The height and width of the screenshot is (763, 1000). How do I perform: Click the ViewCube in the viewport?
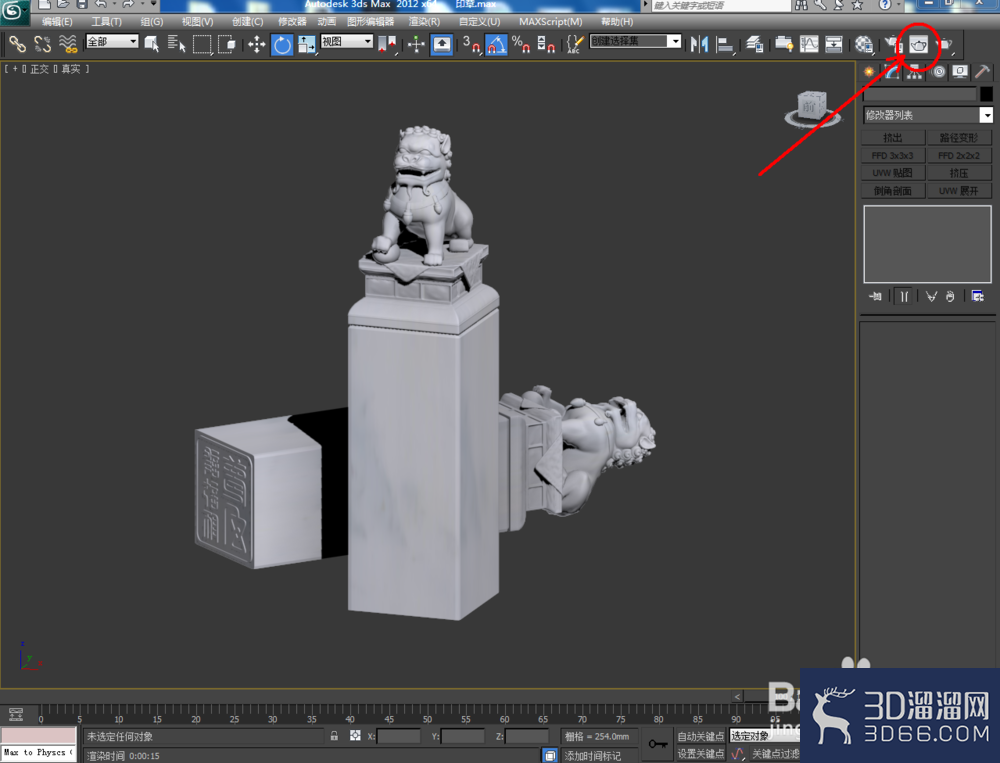click(x=812, y=108)
